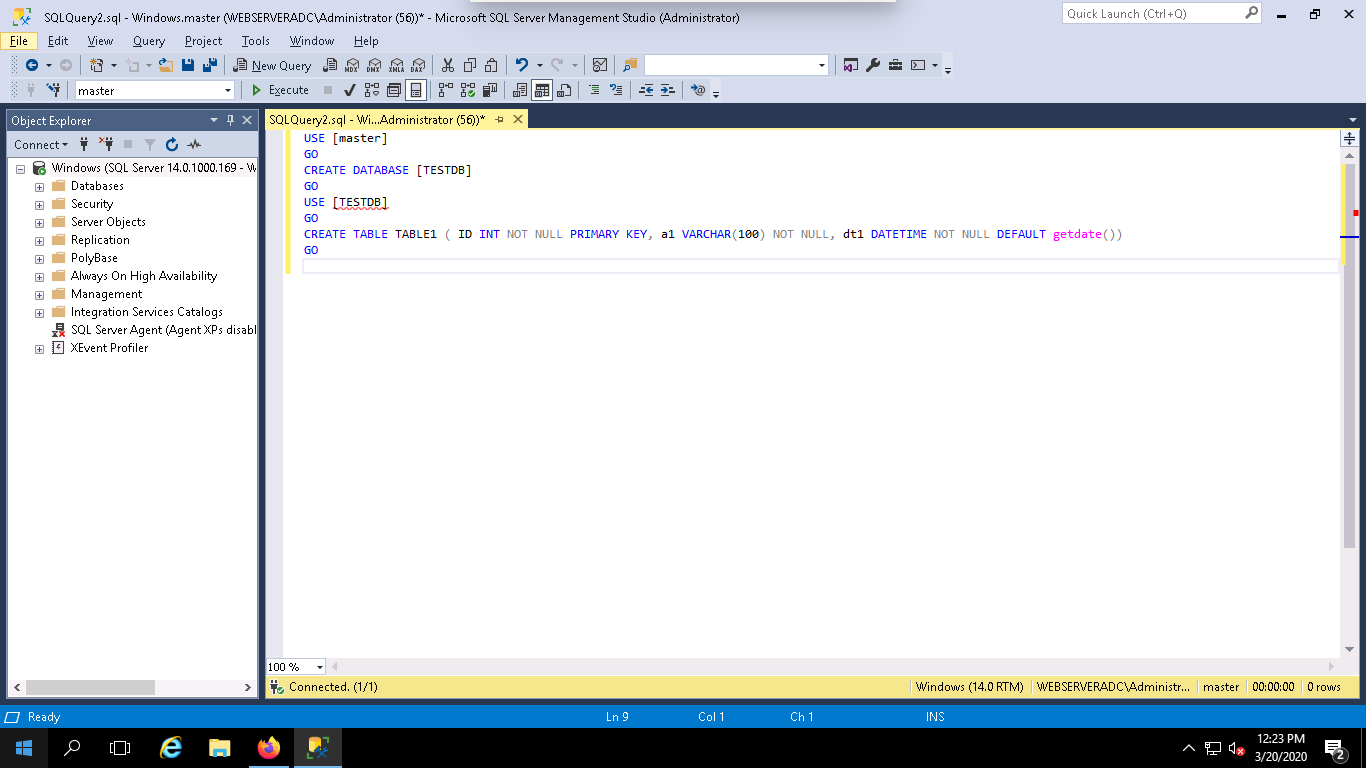Open Activity Monitor from Object Explorer toolbar
The image size is (1366, 768).
pos(194,145)
